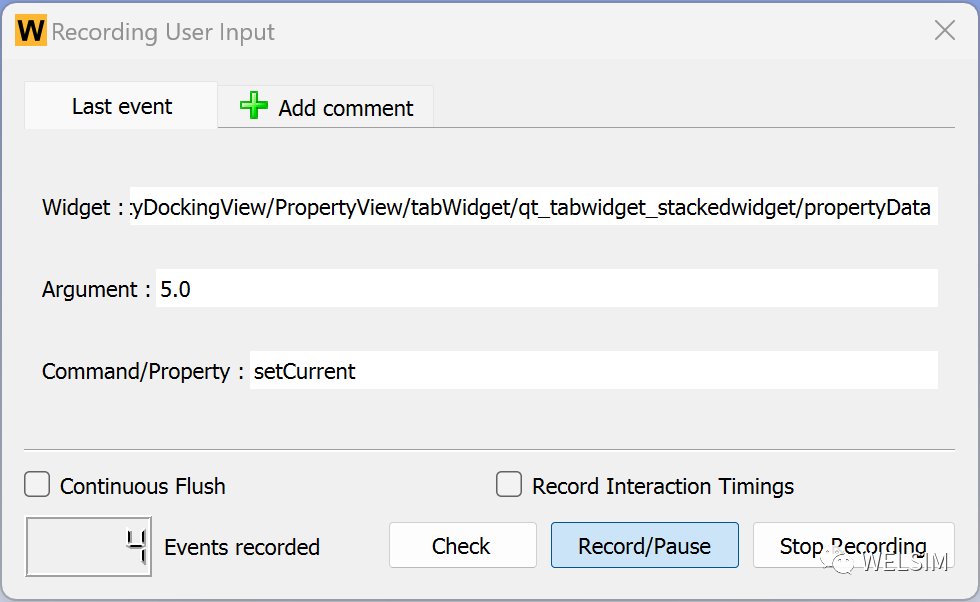Close the Recording User Input dialog
Screen dimensions: 980x602
pyautogui.click(x=944, y=30)
